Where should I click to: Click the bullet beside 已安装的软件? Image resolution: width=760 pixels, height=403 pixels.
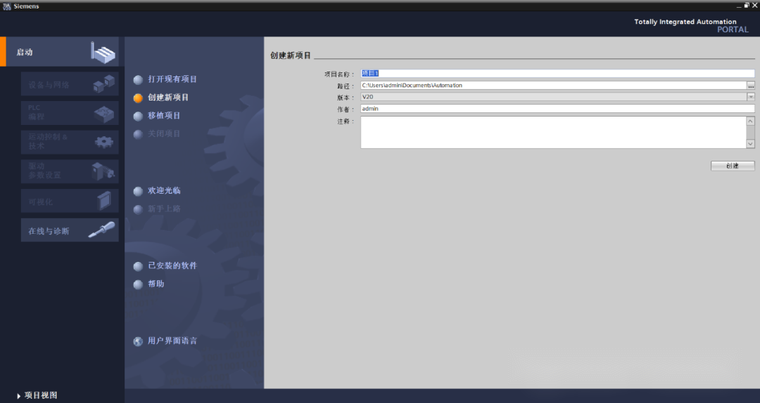[x=138, y=266]
